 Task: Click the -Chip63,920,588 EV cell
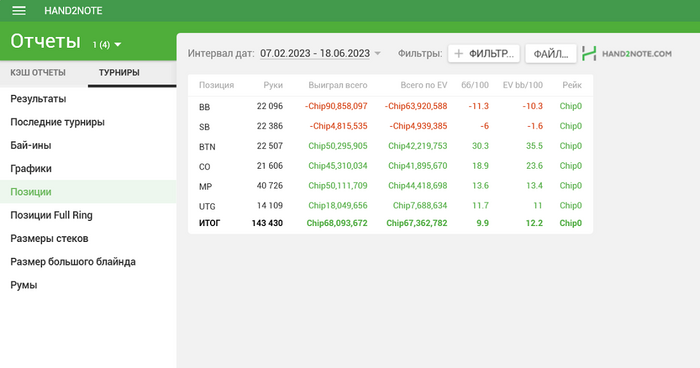(x=416, y=106)
